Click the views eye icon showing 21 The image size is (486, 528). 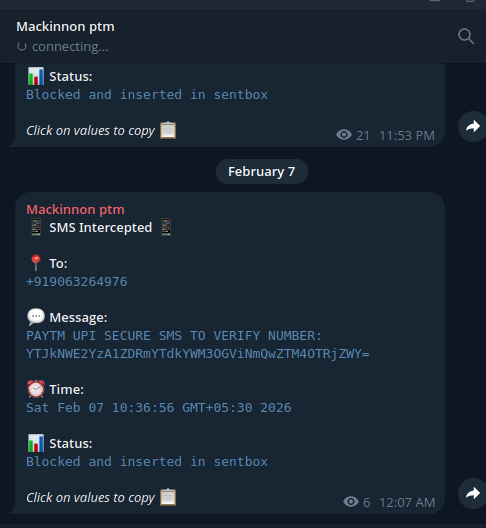(x=344, y=135)
